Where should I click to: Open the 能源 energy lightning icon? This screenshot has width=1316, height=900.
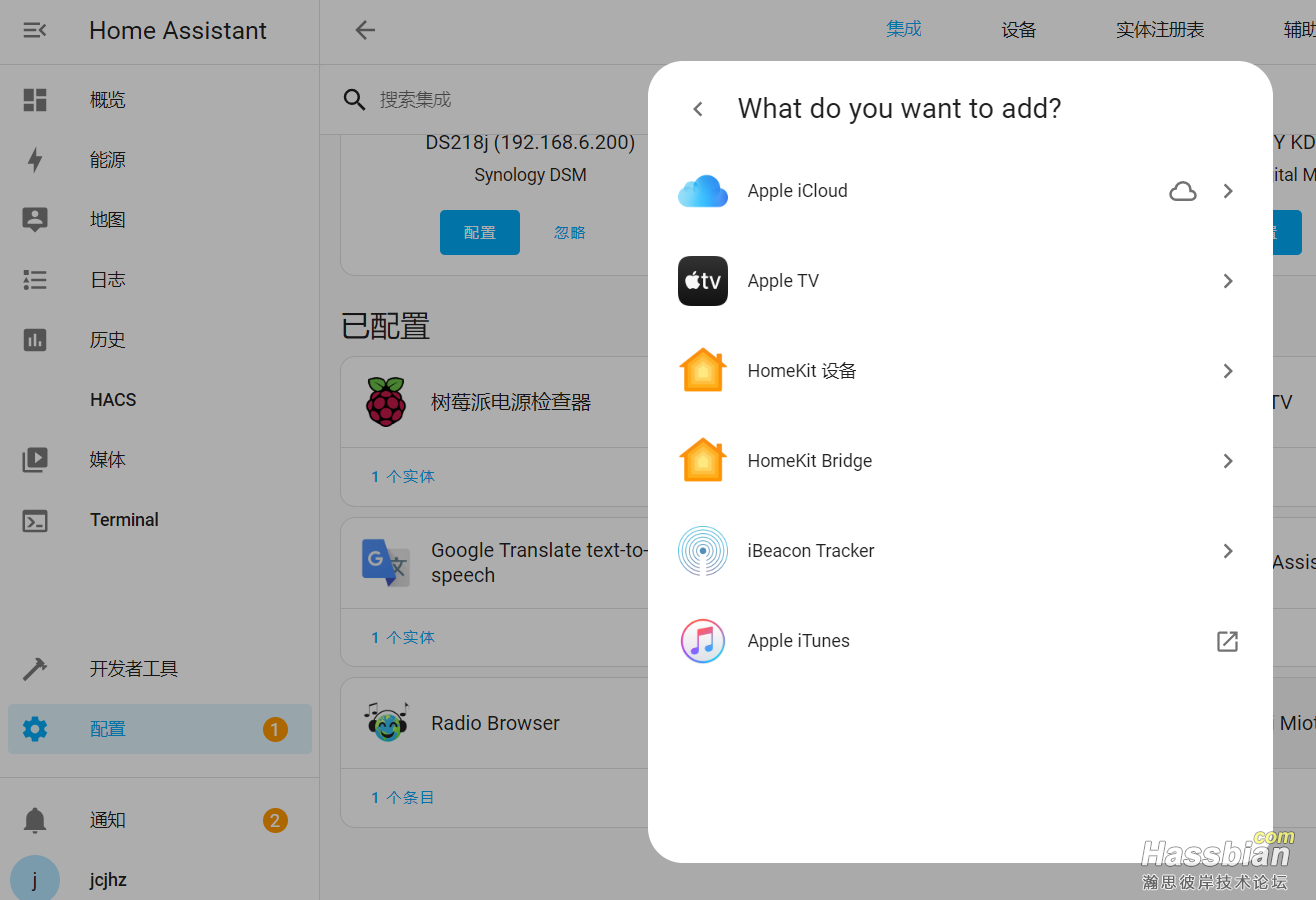[x=35, y=160]
